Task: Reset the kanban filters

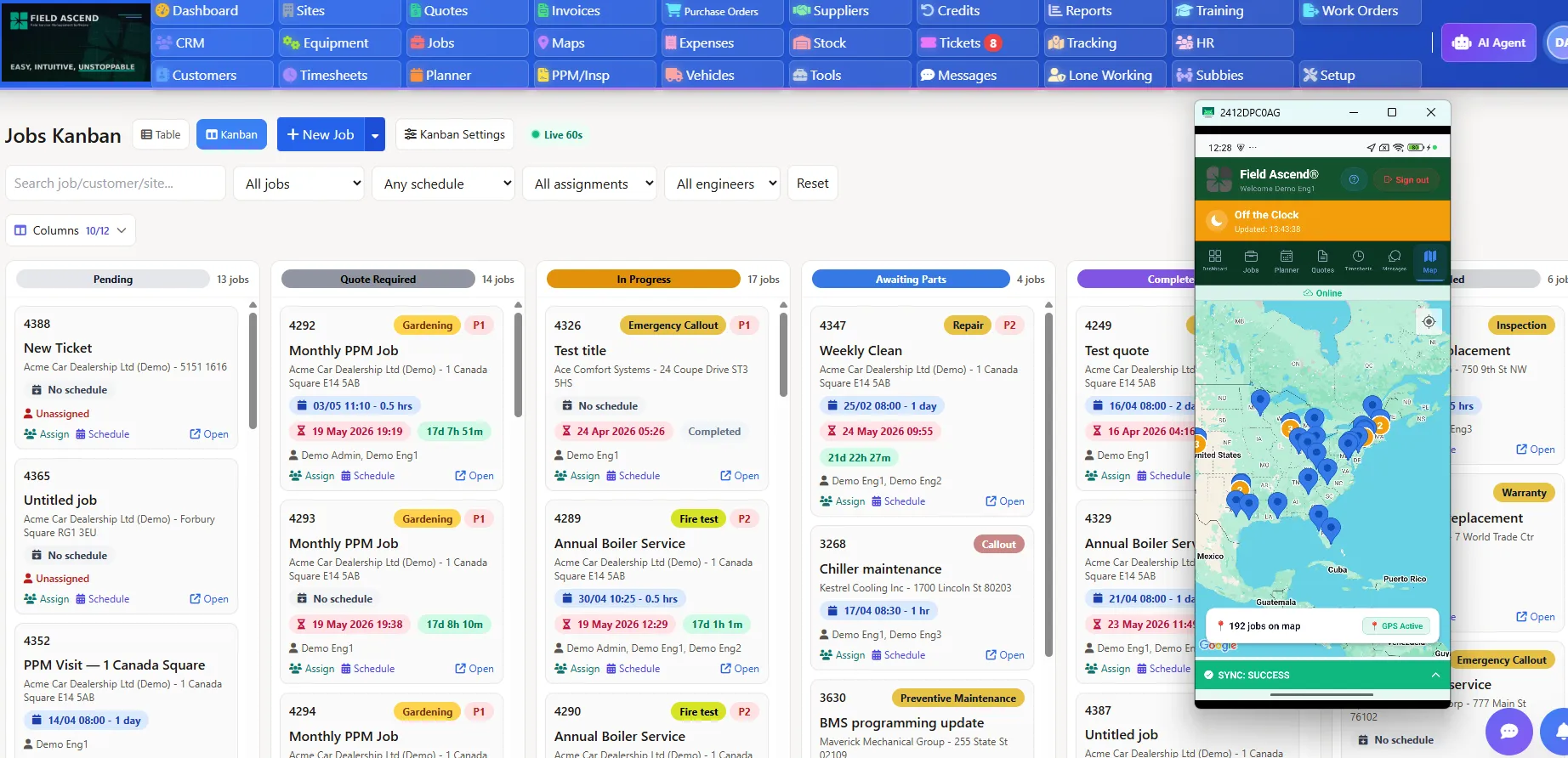Action: pos(812,183)
